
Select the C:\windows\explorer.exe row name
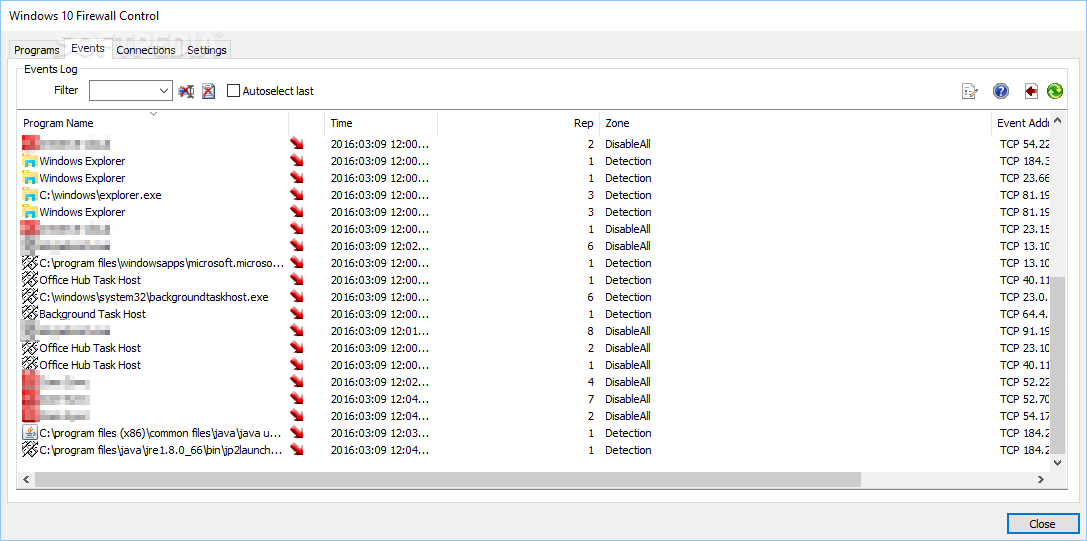[x=101, y=195]
